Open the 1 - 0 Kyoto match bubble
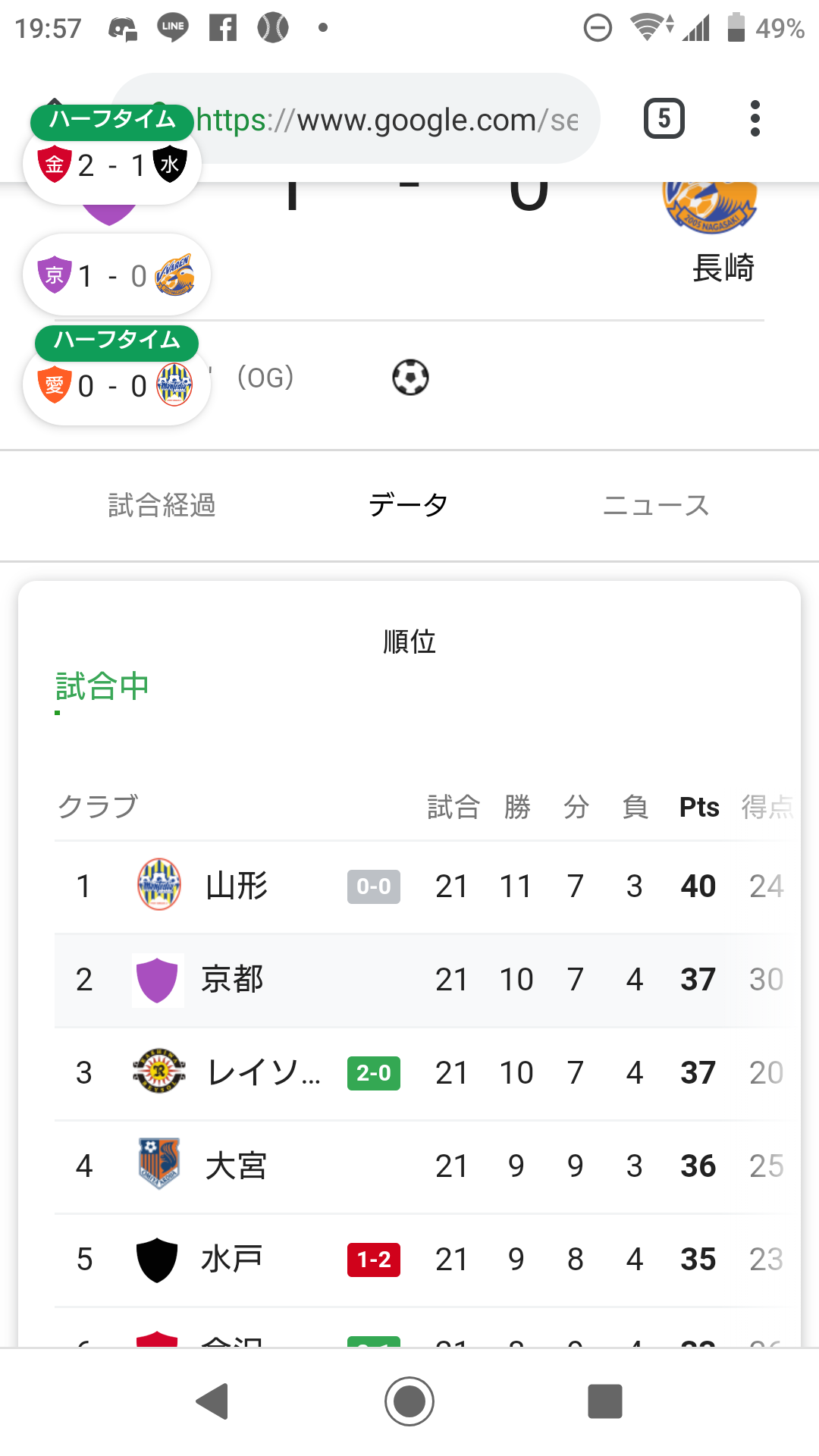The height and width of the screenshot is (1456, 819). coord(116,275)
